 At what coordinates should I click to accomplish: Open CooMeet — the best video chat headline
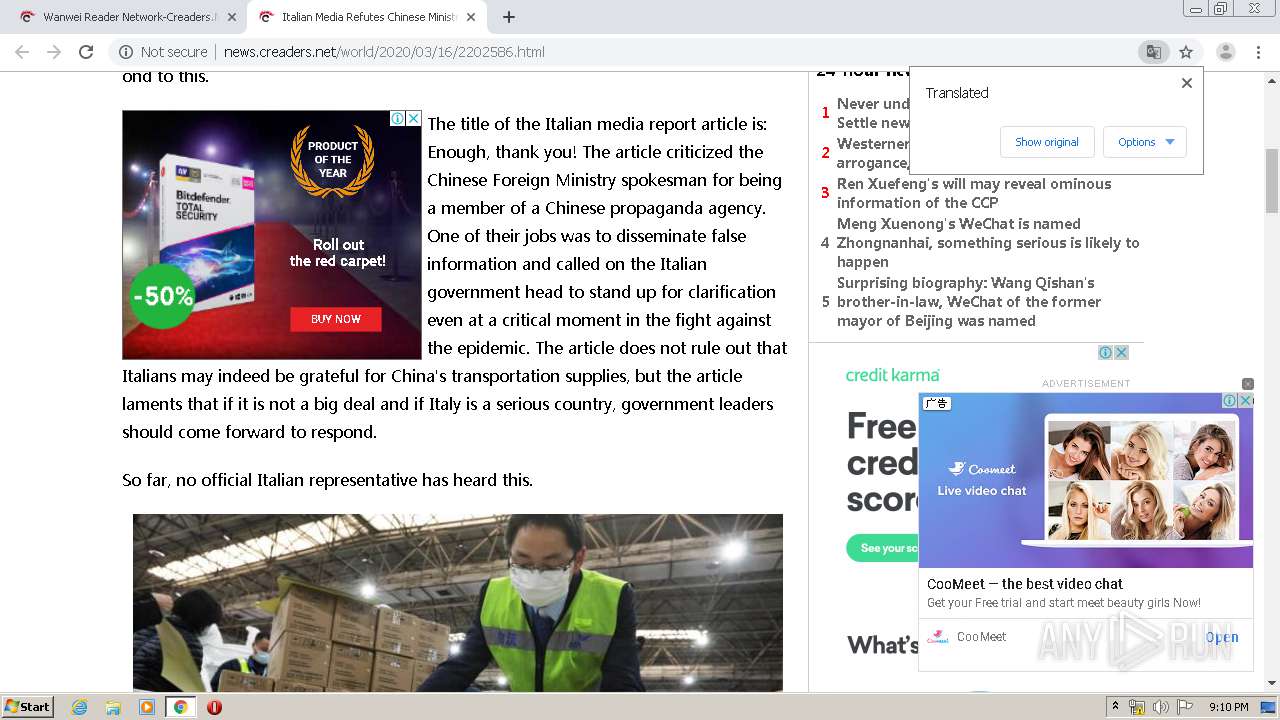(x=1025, y=584)
